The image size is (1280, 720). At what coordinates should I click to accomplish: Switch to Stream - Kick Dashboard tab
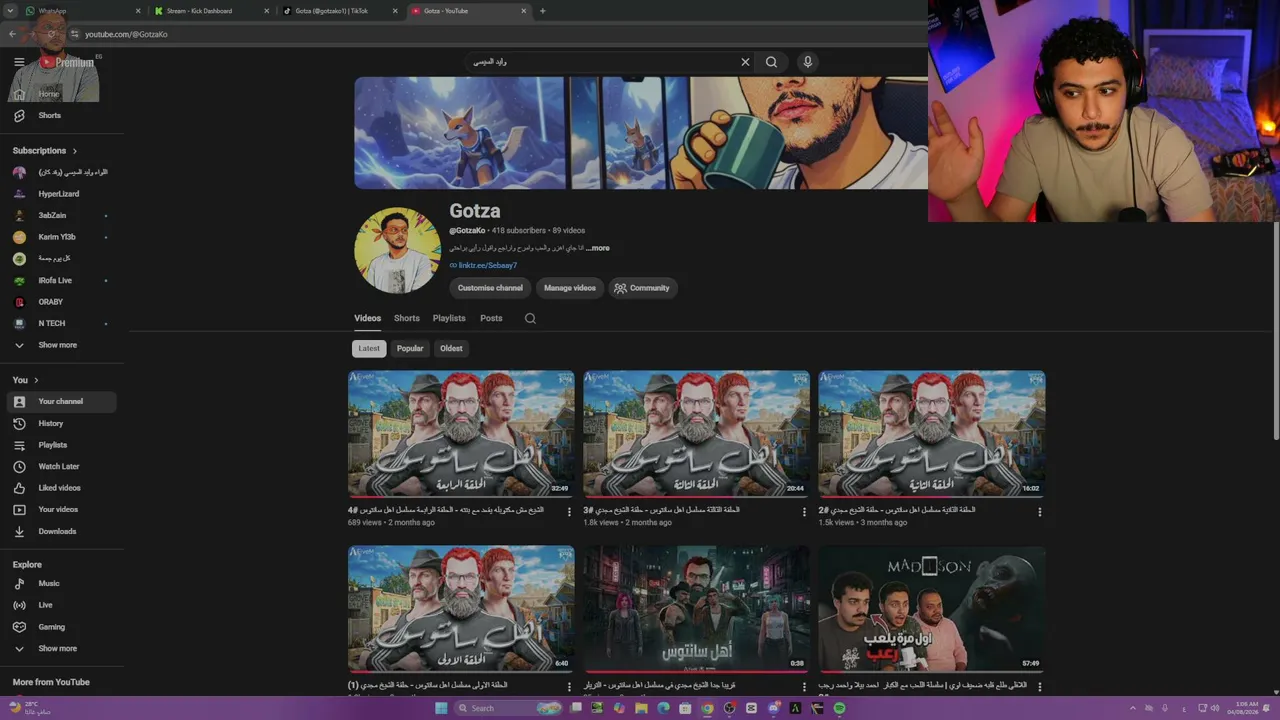212,11
